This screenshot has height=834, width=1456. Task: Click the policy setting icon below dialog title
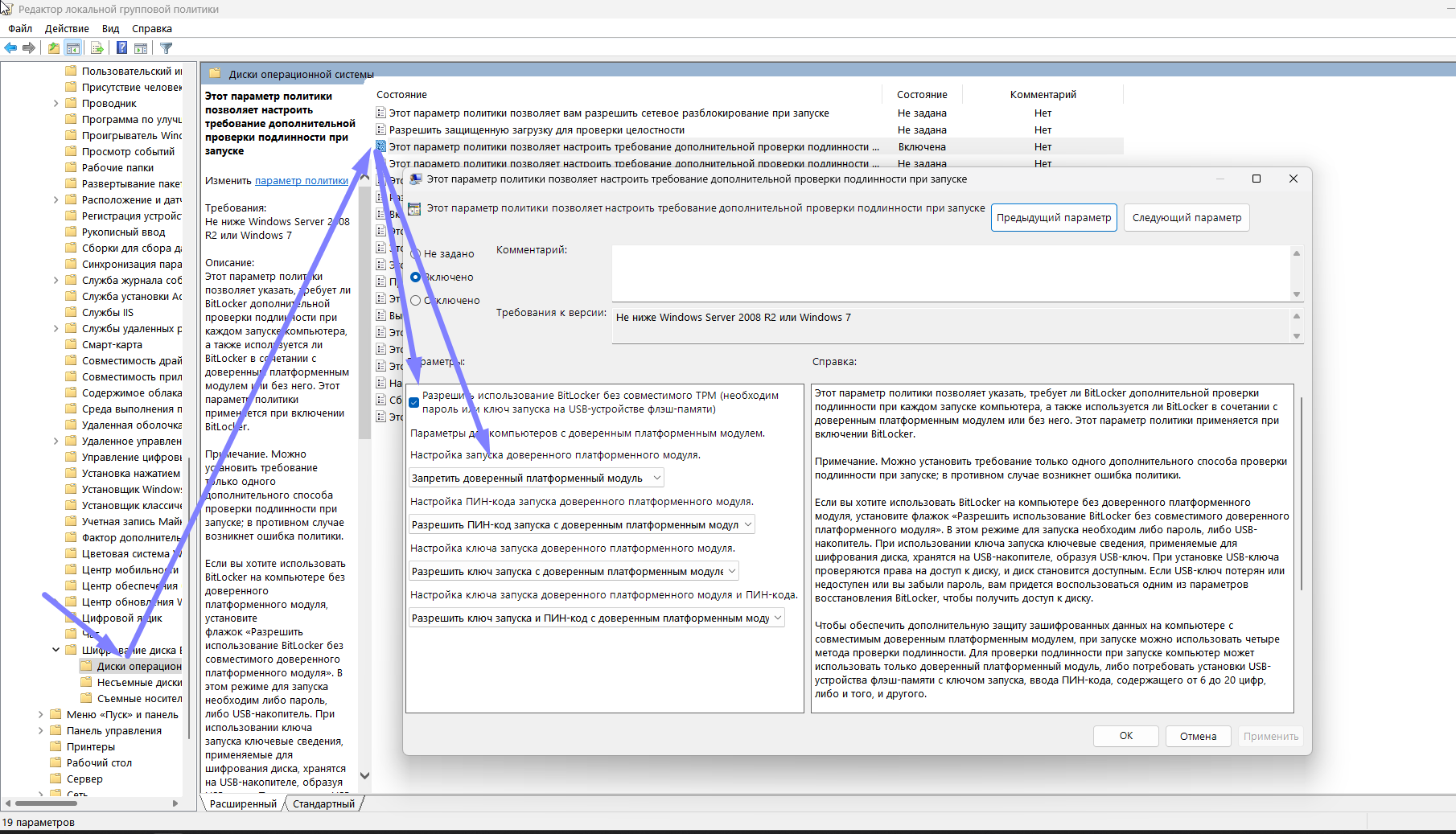(x=414, y=209)
